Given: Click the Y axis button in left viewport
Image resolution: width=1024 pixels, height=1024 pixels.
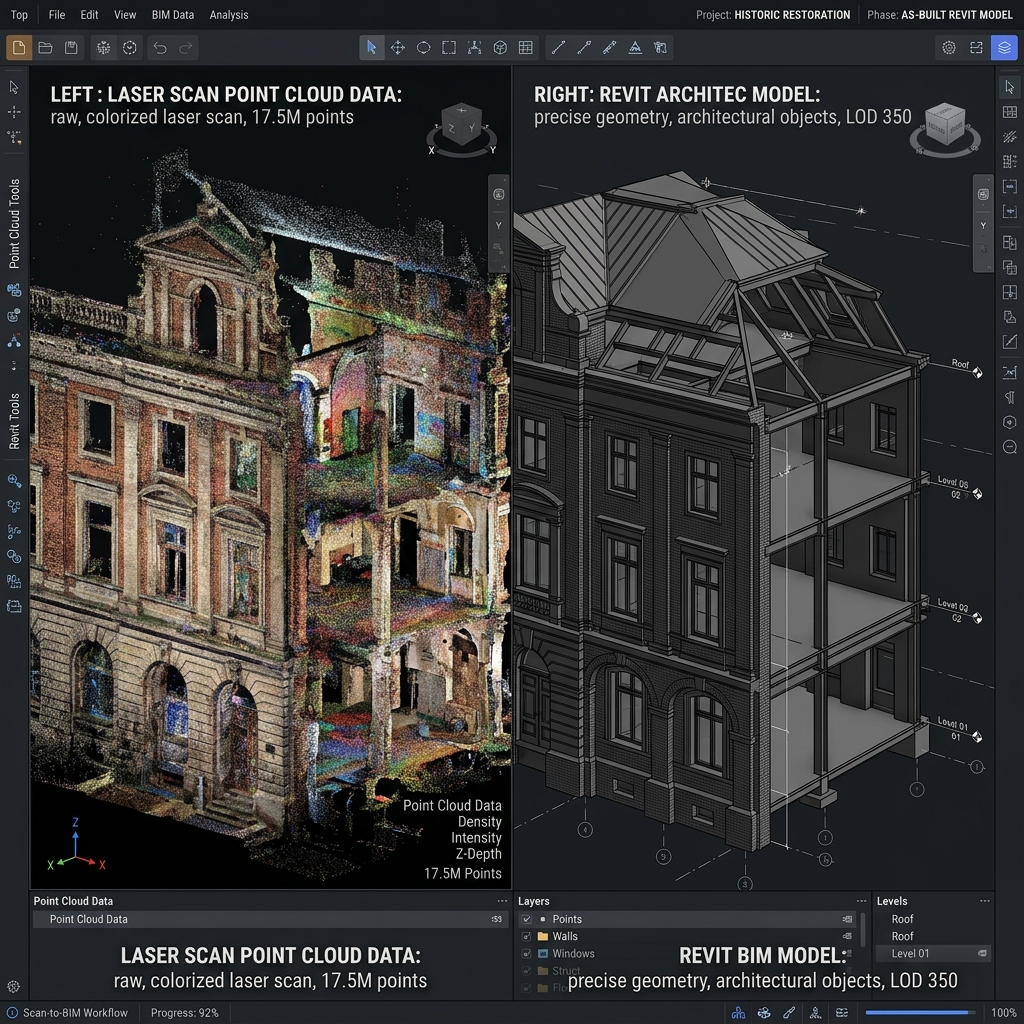Looking at the screenshot, I should 498,225.
